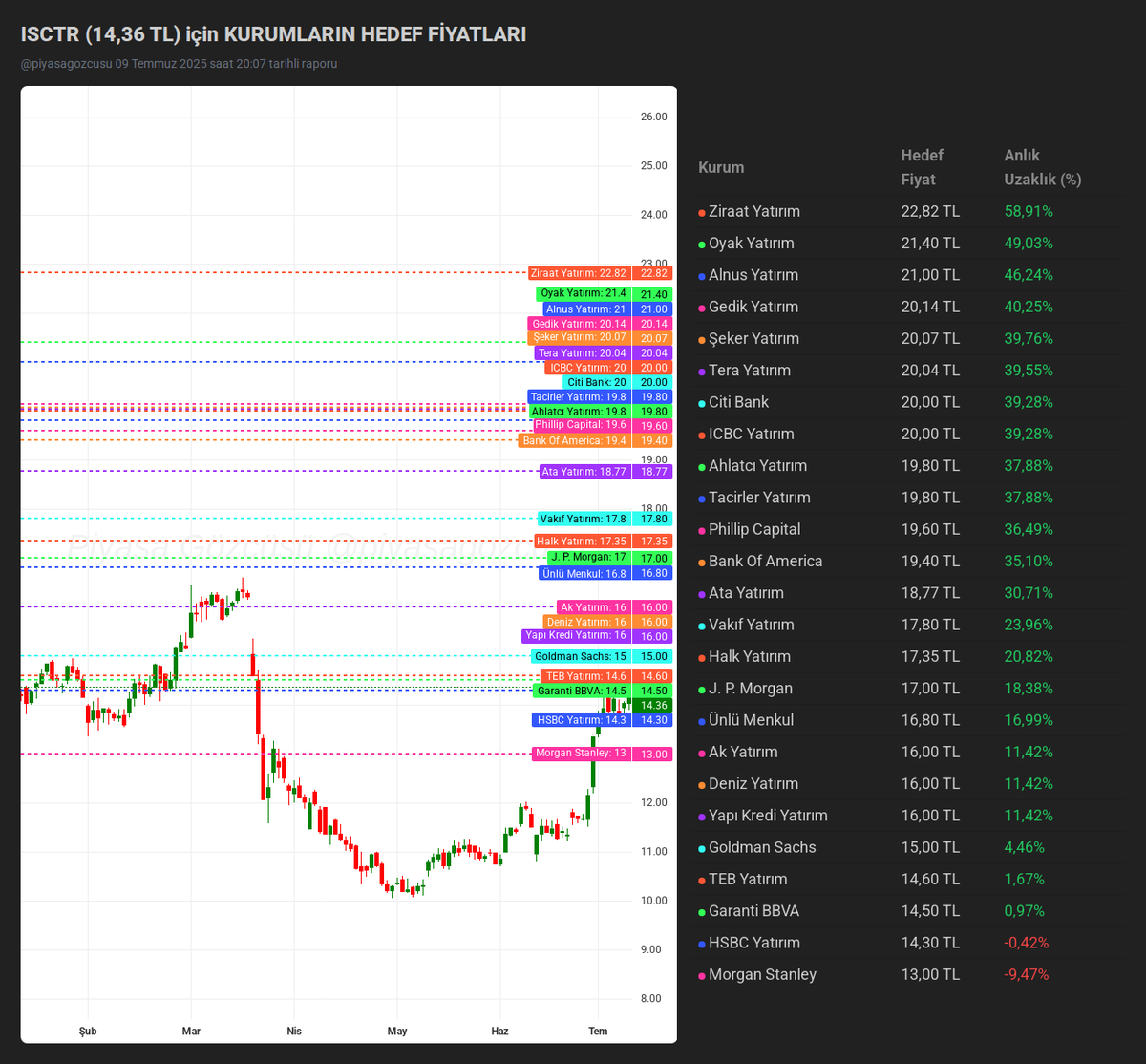The height and width of the screenshot is (1064, 1146).
Task: Select the 58,91% distance value
Action: pos(1029,211)
